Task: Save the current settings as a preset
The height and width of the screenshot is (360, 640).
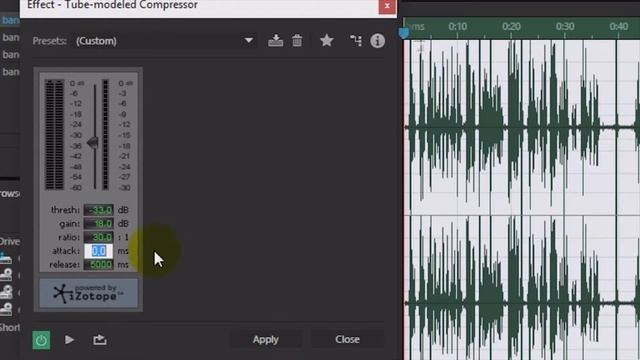Action: (x=276, y=40)
